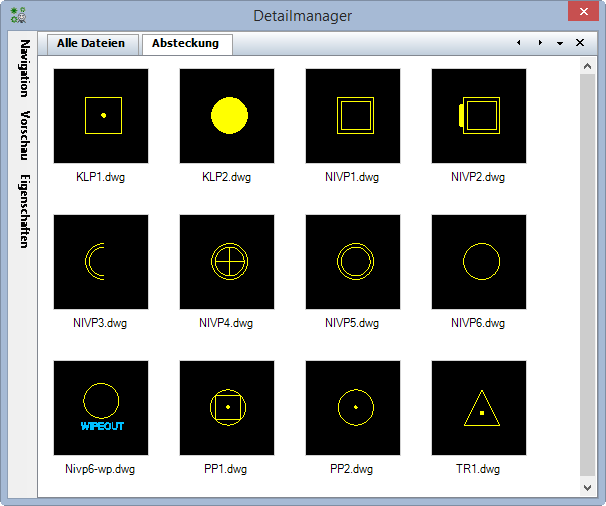Viewport: 606px width, 506px height.
Task: Click the scrollbar down arrow
Action: tap(588, 487)
